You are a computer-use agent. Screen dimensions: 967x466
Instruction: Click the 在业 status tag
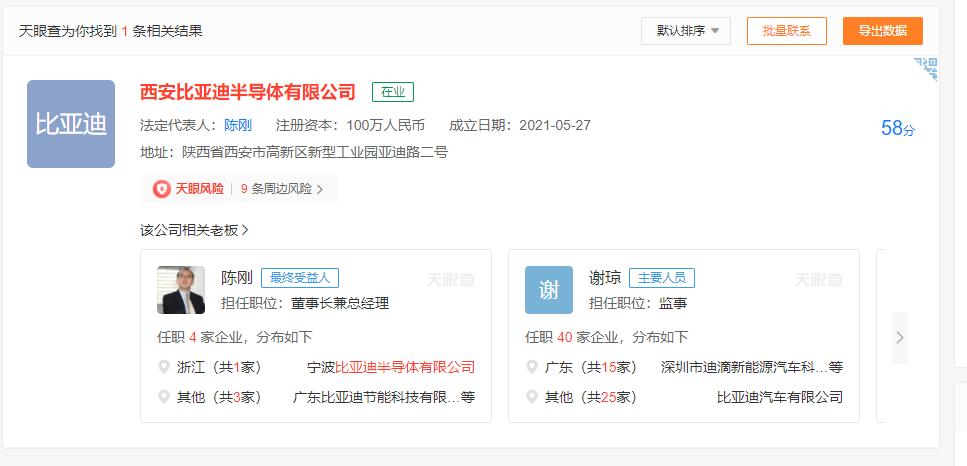point(393,92)
